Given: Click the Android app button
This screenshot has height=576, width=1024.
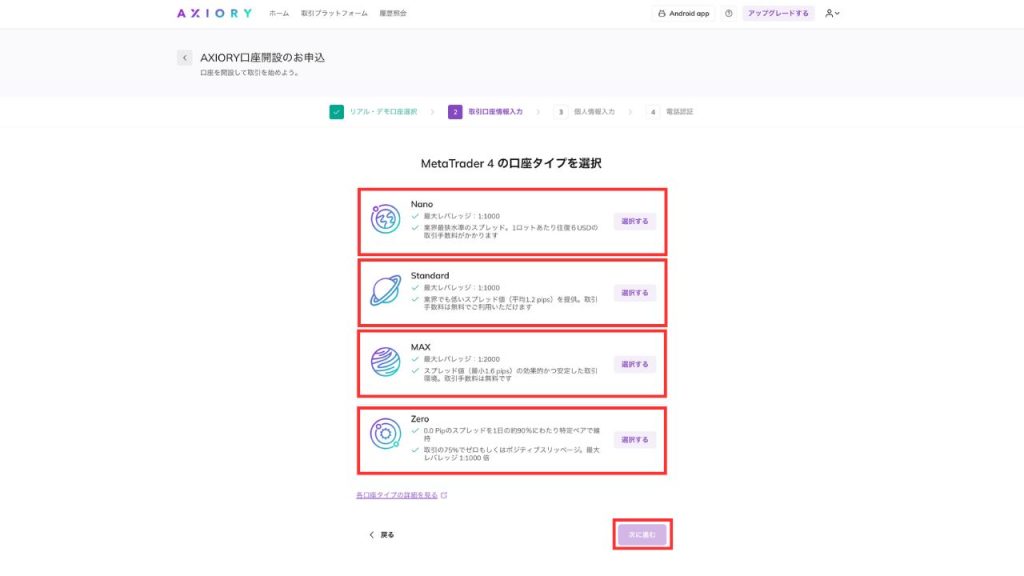Looking at the screenshot, I should tap(684, 14).
